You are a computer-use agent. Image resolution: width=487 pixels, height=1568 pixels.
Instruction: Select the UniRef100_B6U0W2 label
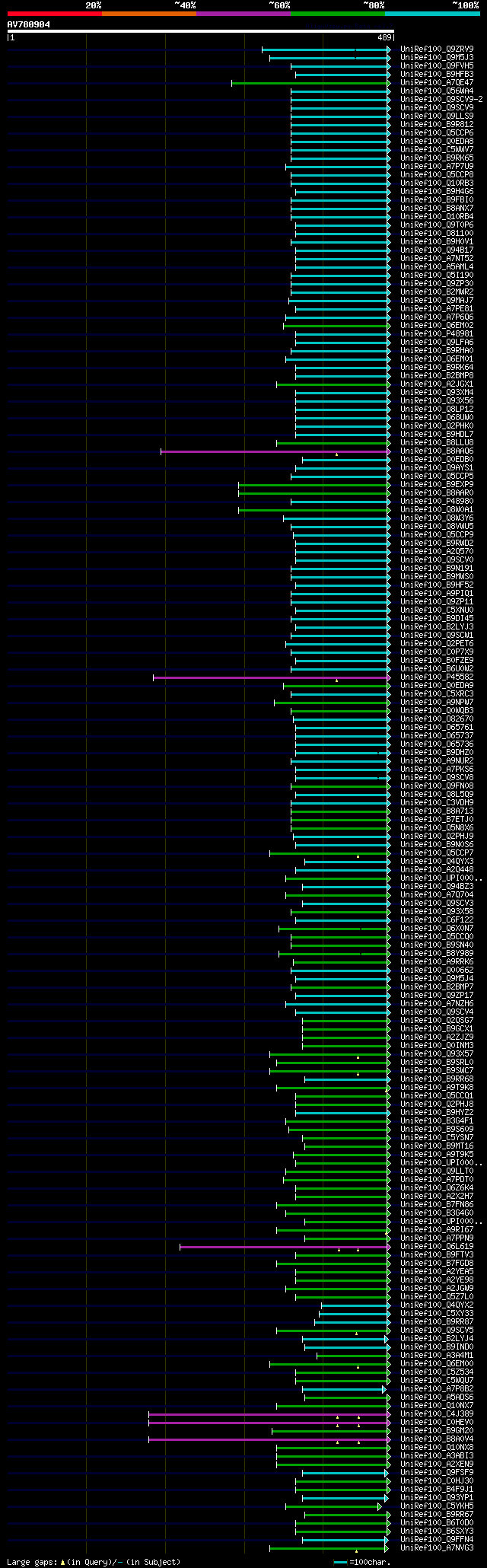tap(437, 668)
